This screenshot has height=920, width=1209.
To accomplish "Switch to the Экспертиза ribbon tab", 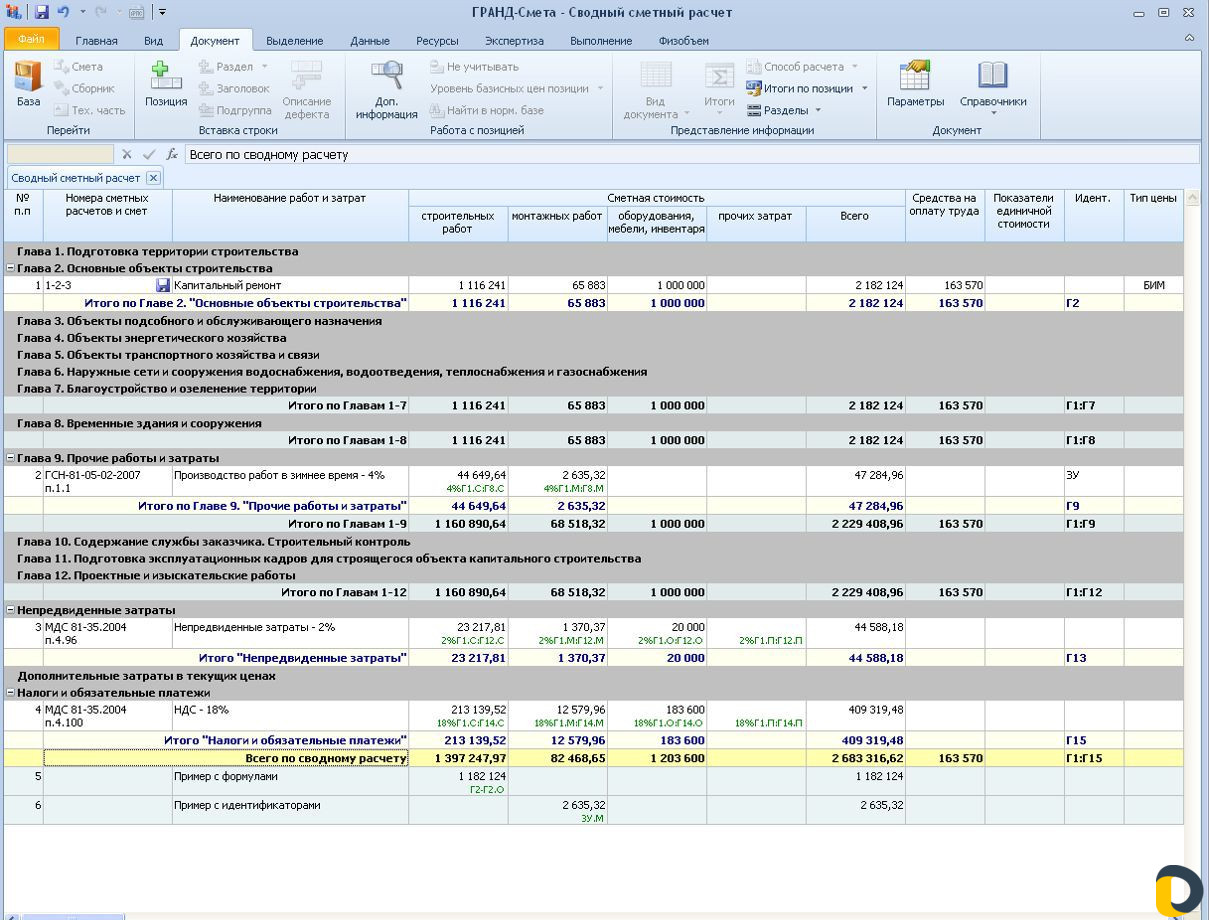I will [514, 41].
